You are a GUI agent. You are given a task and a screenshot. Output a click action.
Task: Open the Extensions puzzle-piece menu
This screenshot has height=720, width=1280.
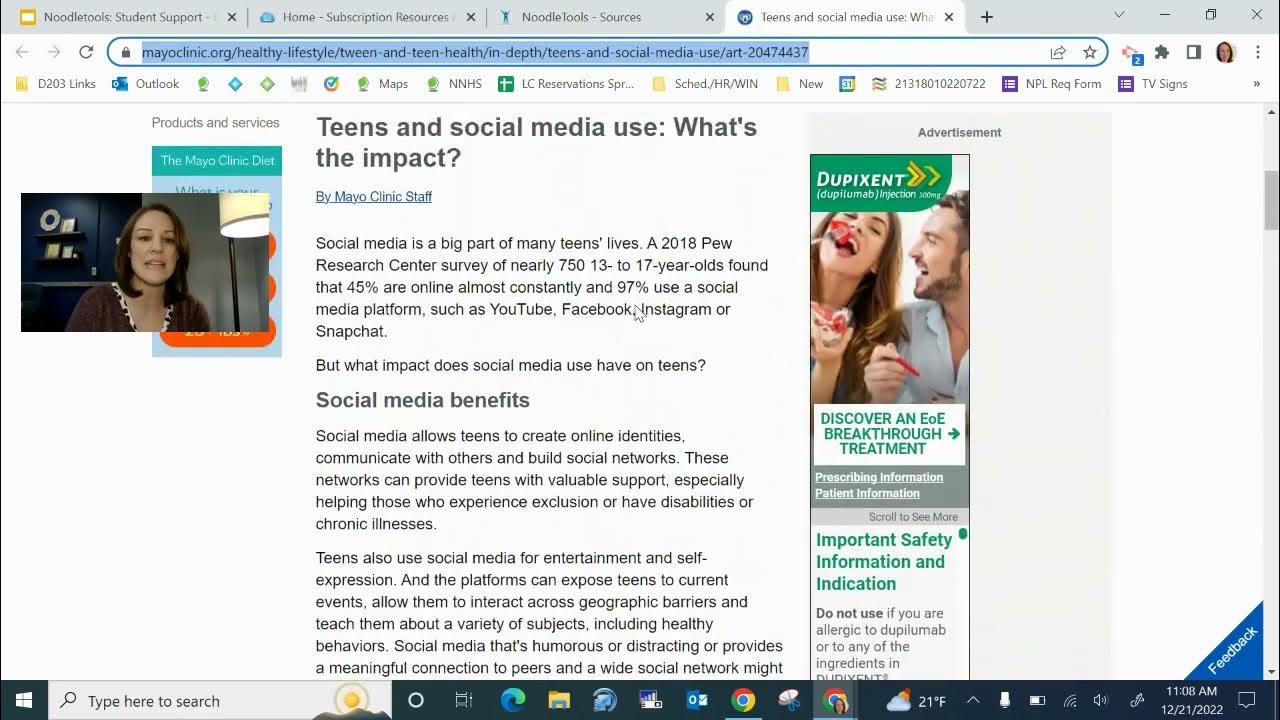[1162, 53]
